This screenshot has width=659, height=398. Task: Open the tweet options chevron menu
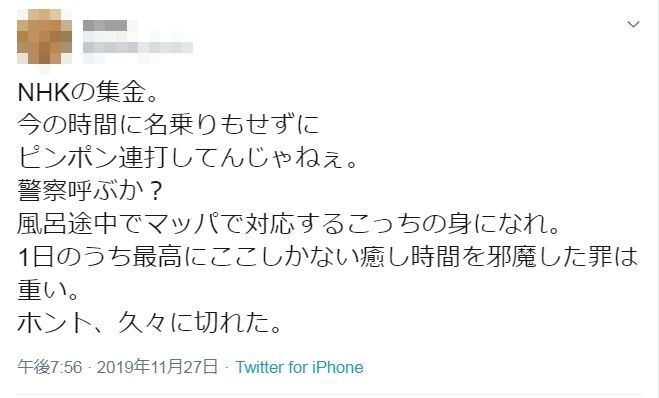[633, 24]
